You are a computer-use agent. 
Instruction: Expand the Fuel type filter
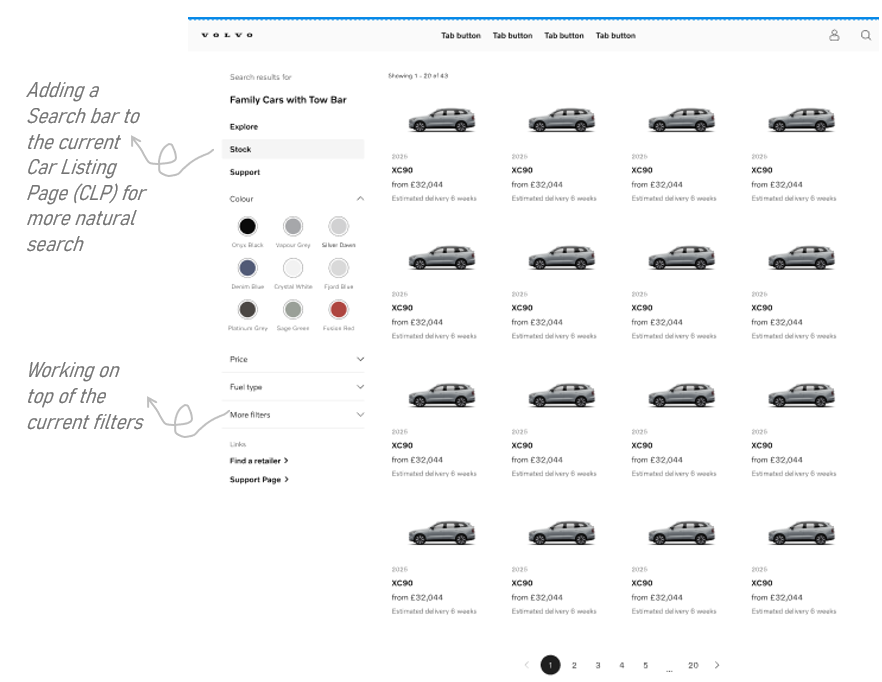pyautogui.click(x=293, y=387)
